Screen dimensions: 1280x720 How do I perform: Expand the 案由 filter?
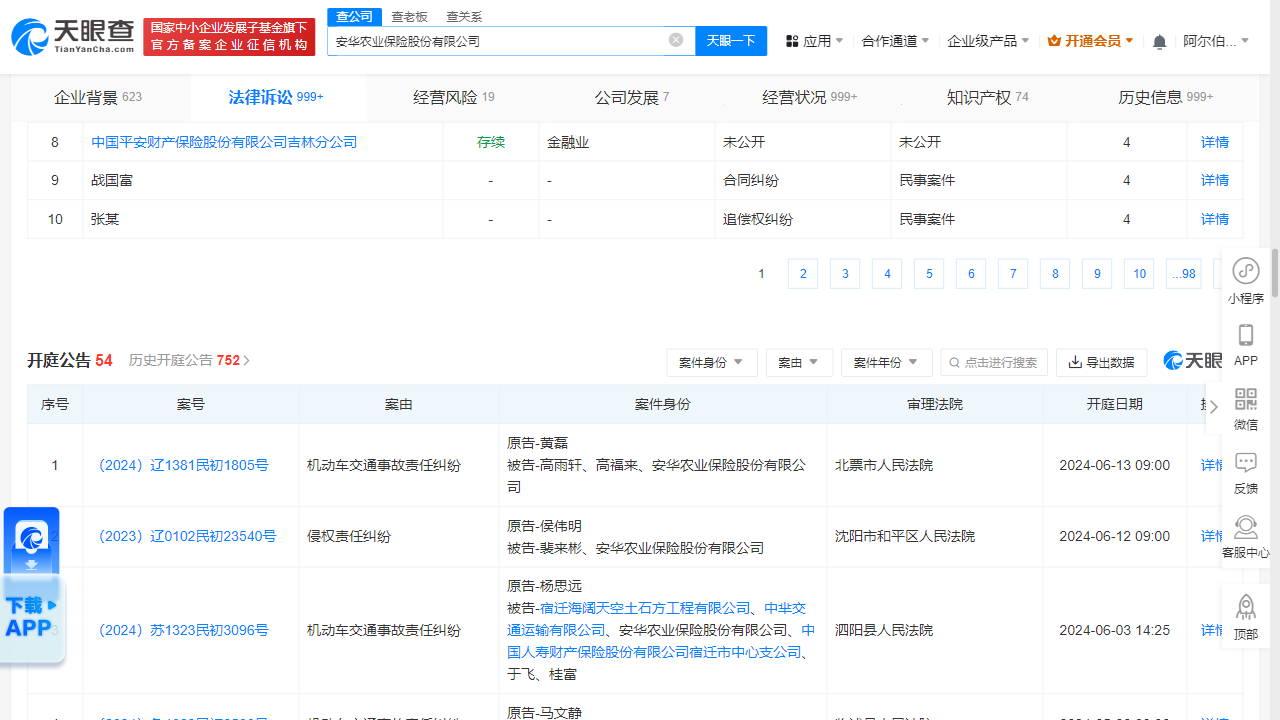[800, 362]
